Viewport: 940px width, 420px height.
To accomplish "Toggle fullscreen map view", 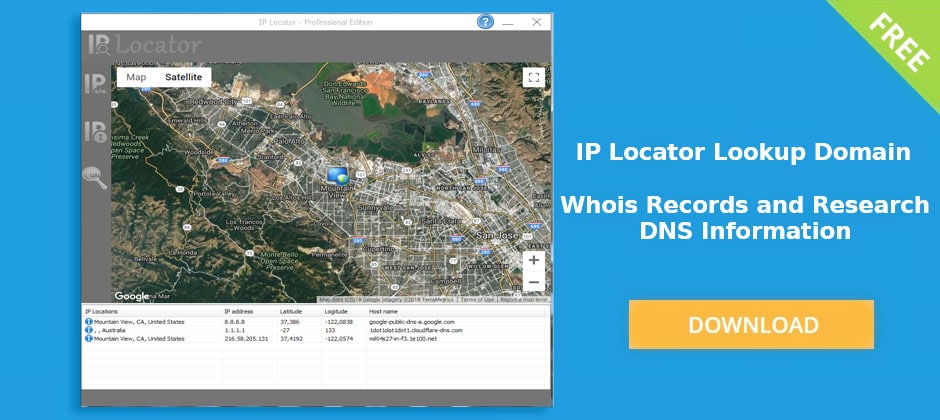I will click(534, 77).
